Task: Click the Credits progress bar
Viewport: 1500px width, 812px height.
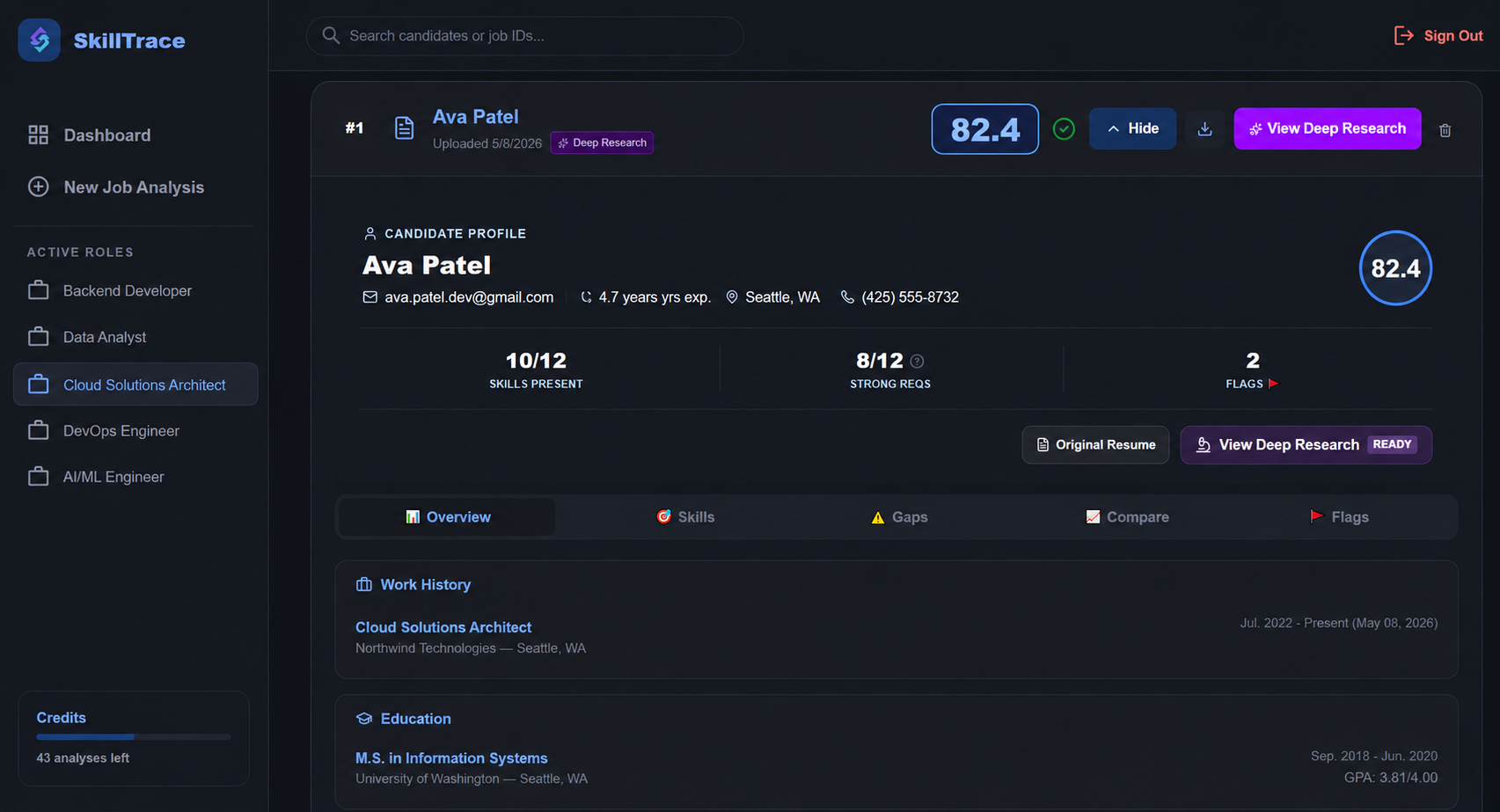Action: [134, 736]
